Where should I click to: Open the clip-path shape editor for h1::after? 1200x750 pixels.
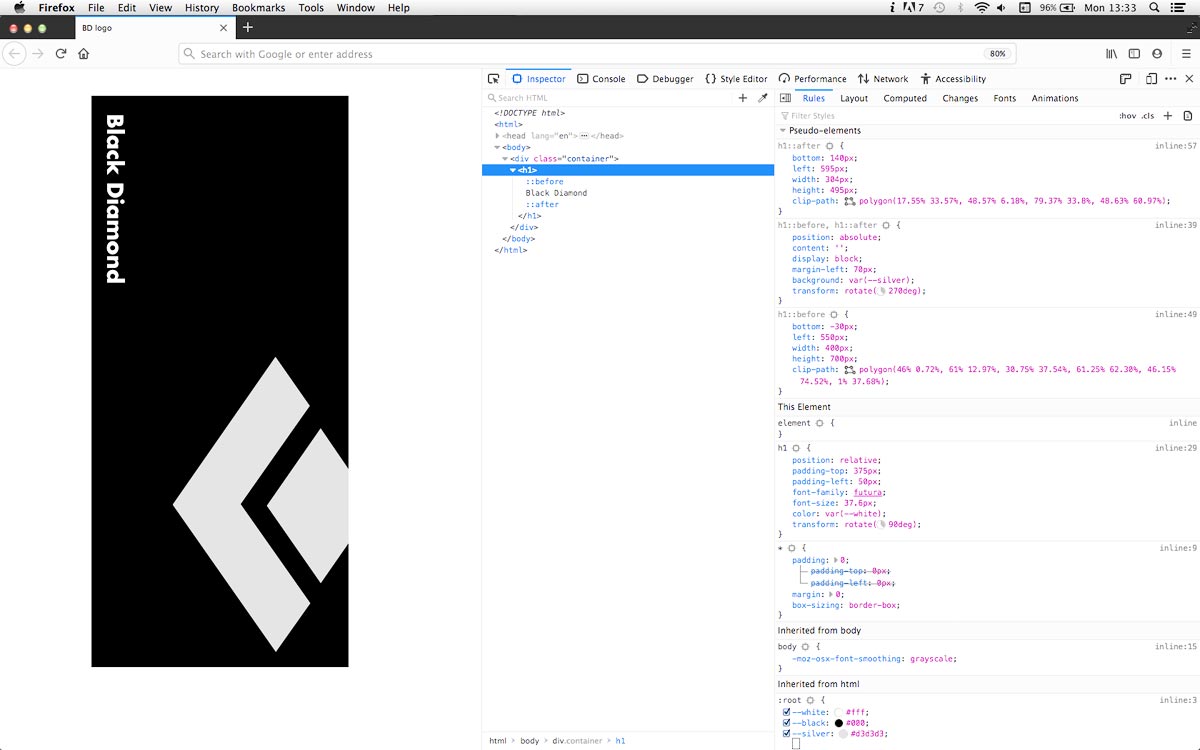(850, 201)
